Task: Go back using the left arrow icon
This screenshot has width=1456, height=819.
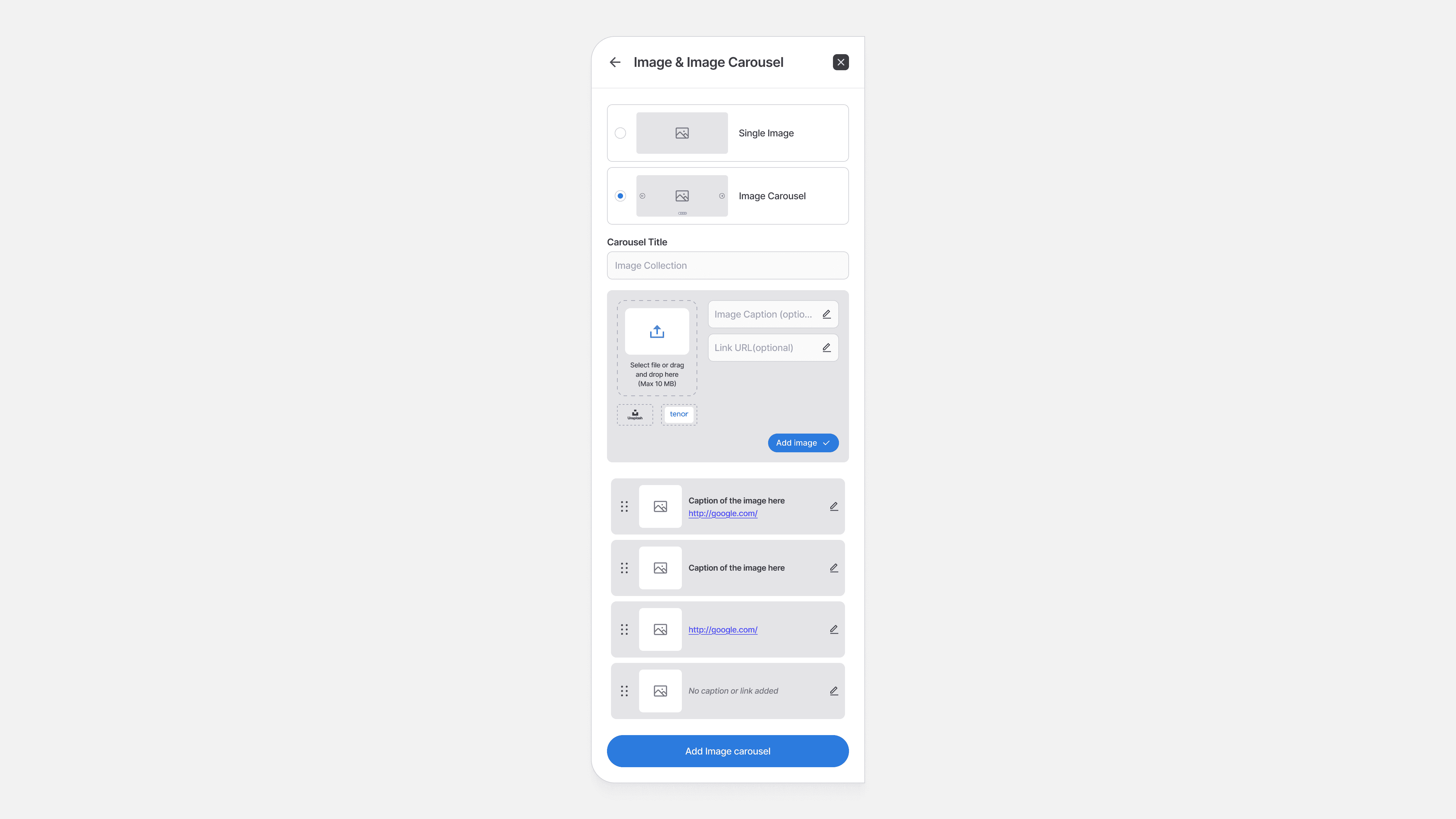Action: [615, 62]
